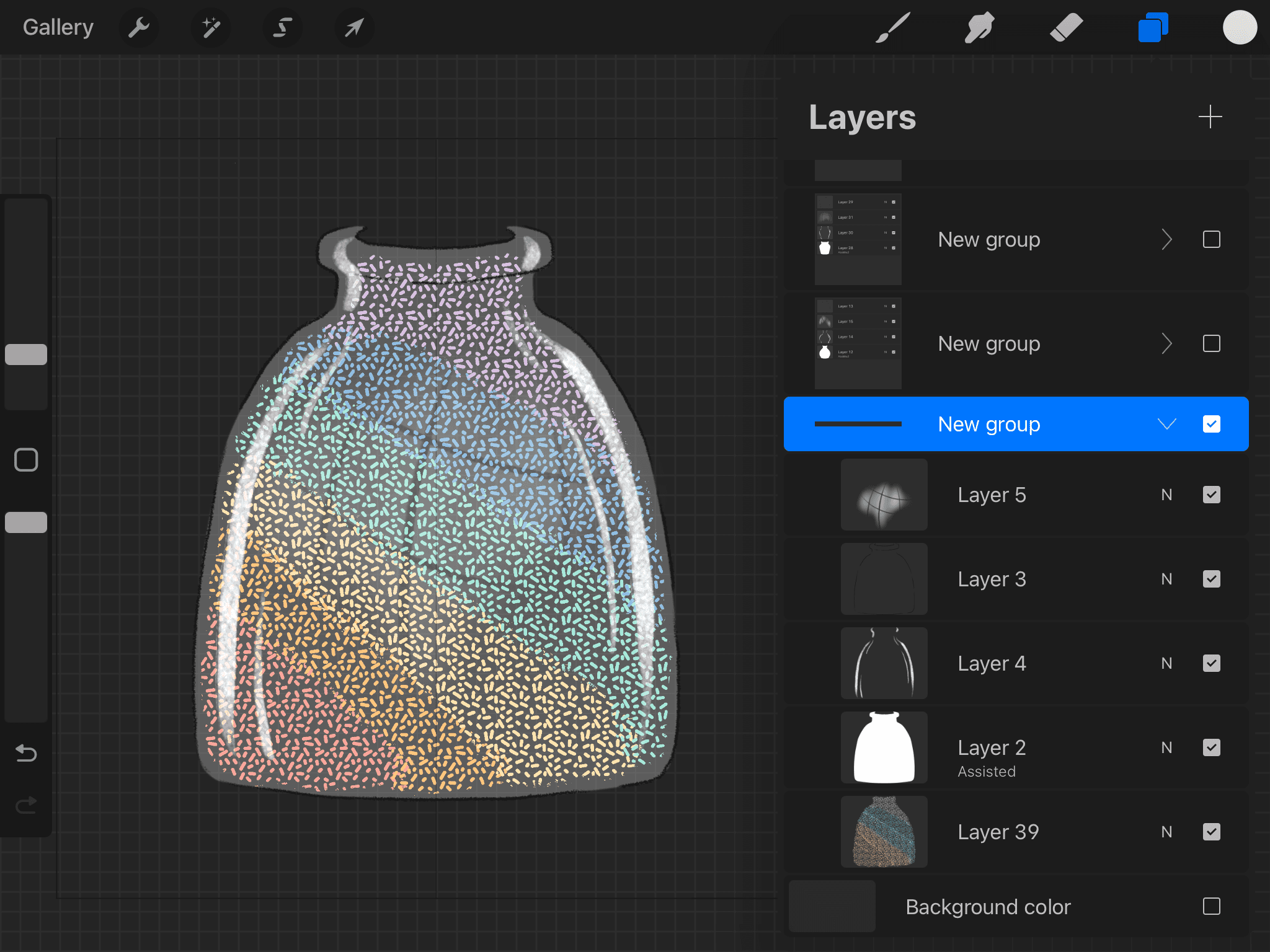
Task: Select the Smudge tool
Action: (979, 27)
